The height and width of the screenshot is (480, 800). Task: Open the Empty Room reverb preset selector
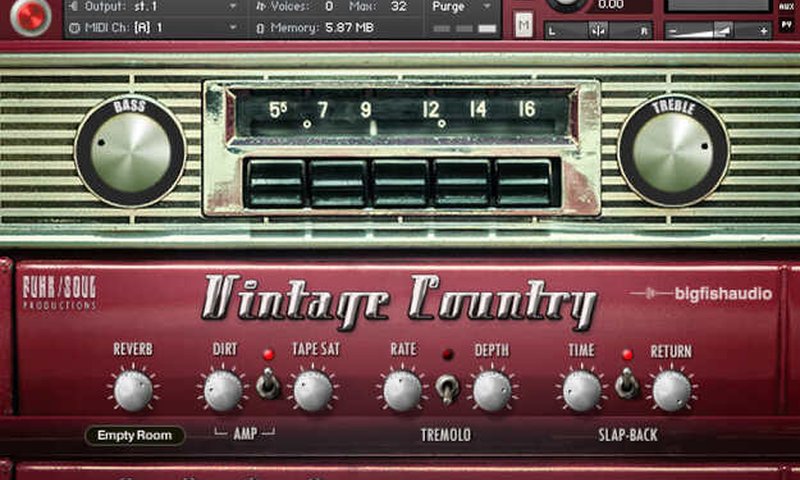(135, 435)
